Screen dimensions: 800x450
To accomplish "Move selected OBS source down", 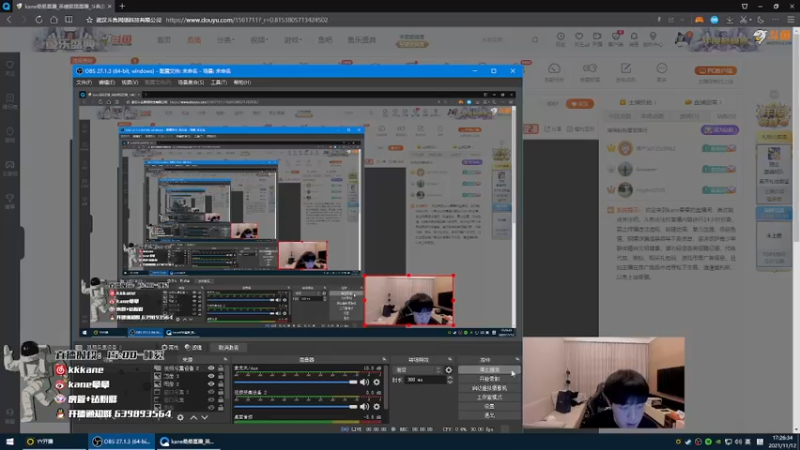I will pyautogui.click(x=205, y=417).
